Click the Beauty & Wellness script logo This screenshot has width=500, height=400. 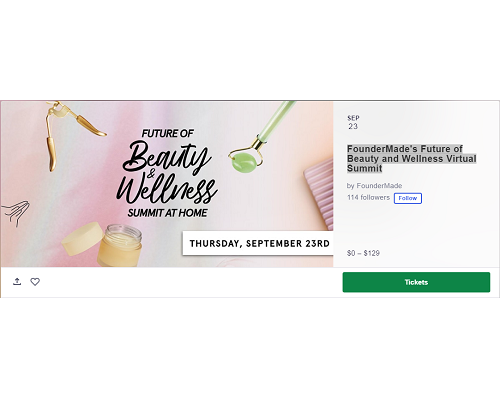click(x=167, y=173)
